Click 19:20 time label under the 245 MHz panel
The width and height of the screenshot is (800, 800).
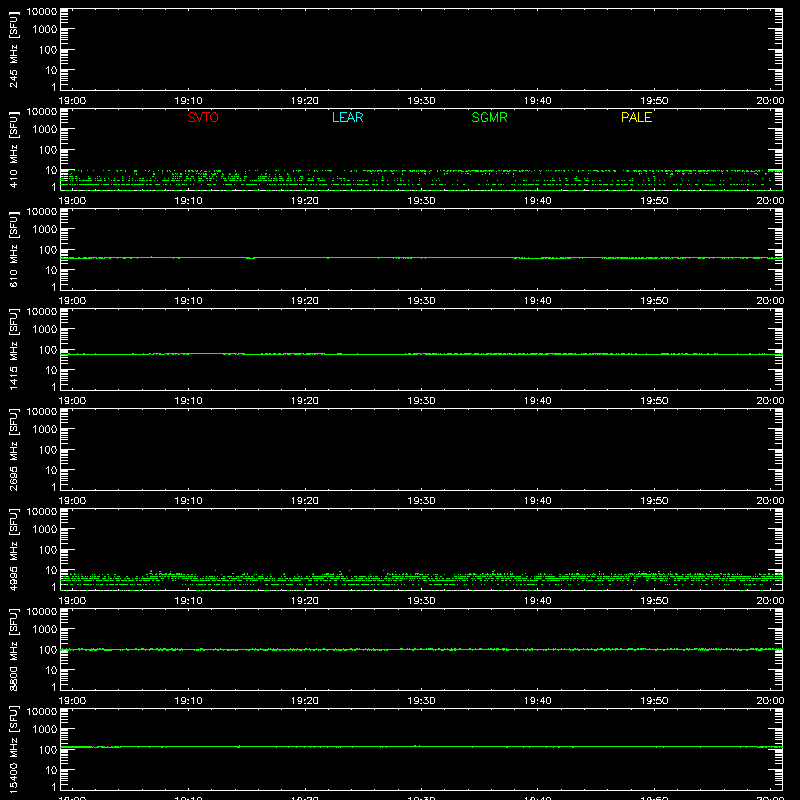point(305,101)
